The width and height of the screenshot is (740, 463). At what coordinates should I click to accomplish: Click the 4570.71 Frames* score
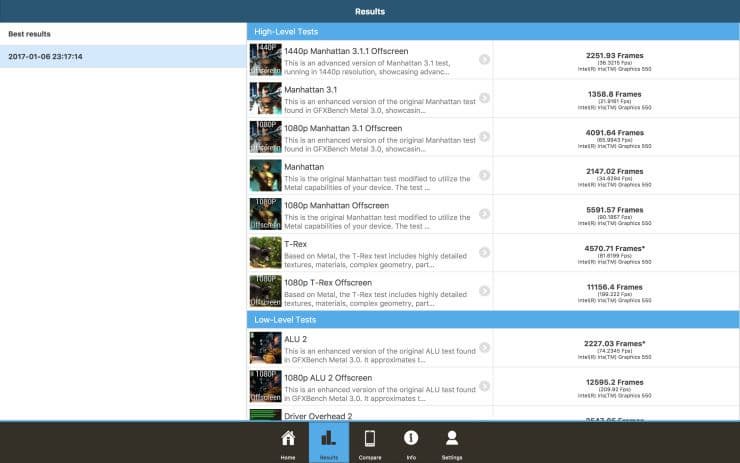tap(614, 249)
